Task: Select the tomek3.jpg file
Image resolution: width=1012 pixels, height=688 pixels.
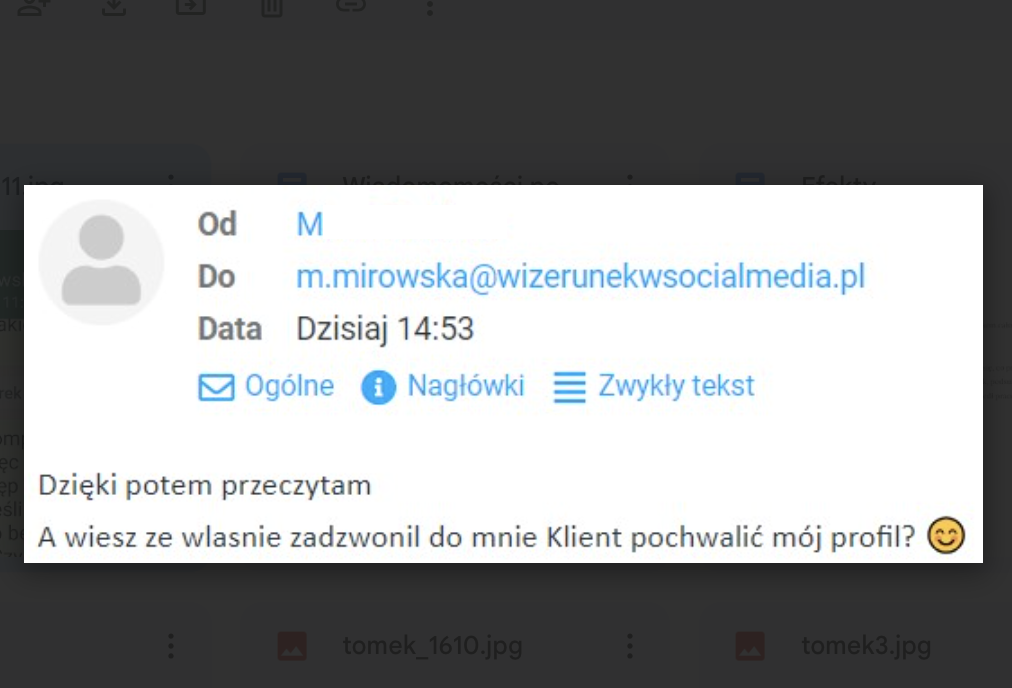Action: tap(866, 645)
